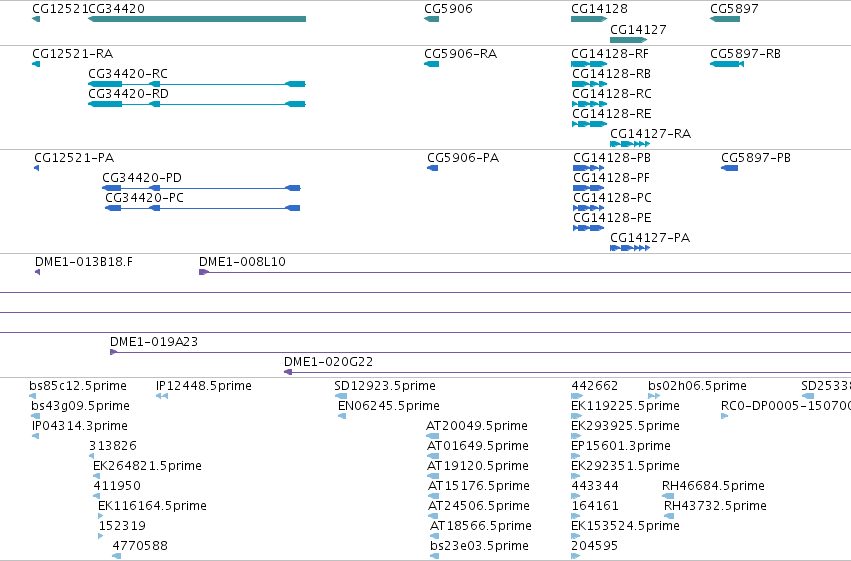
Task: Select EST AT19120.5prime
Action: tap(433, 476)
